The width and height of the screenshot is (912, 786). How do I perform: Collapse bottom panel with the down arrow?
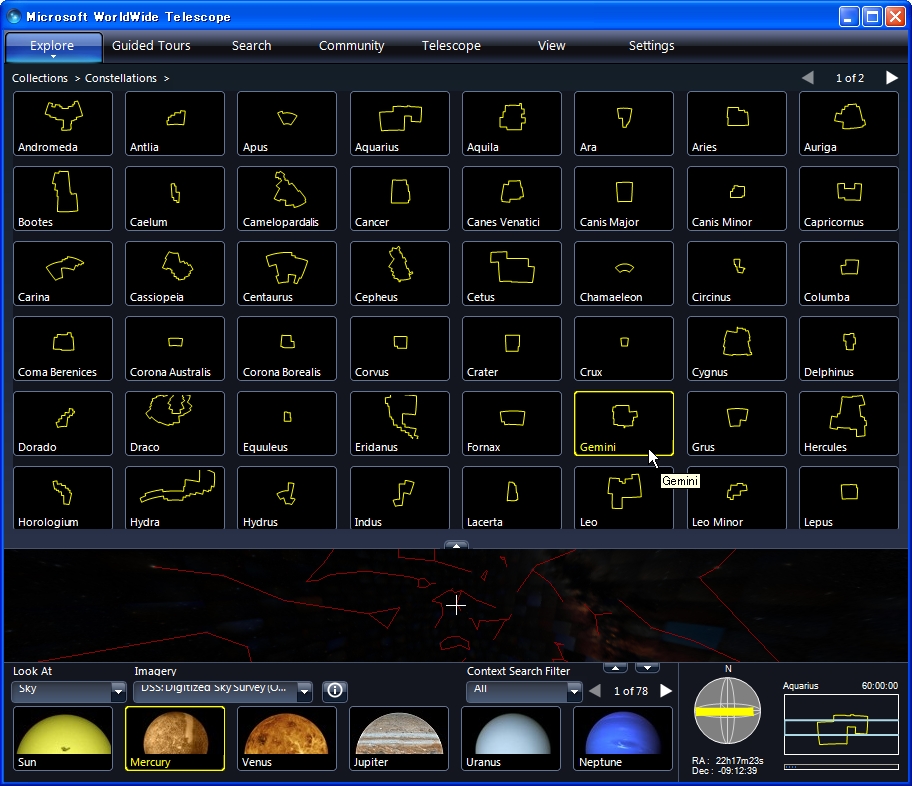pyautogui.click(x=647, y=667)
